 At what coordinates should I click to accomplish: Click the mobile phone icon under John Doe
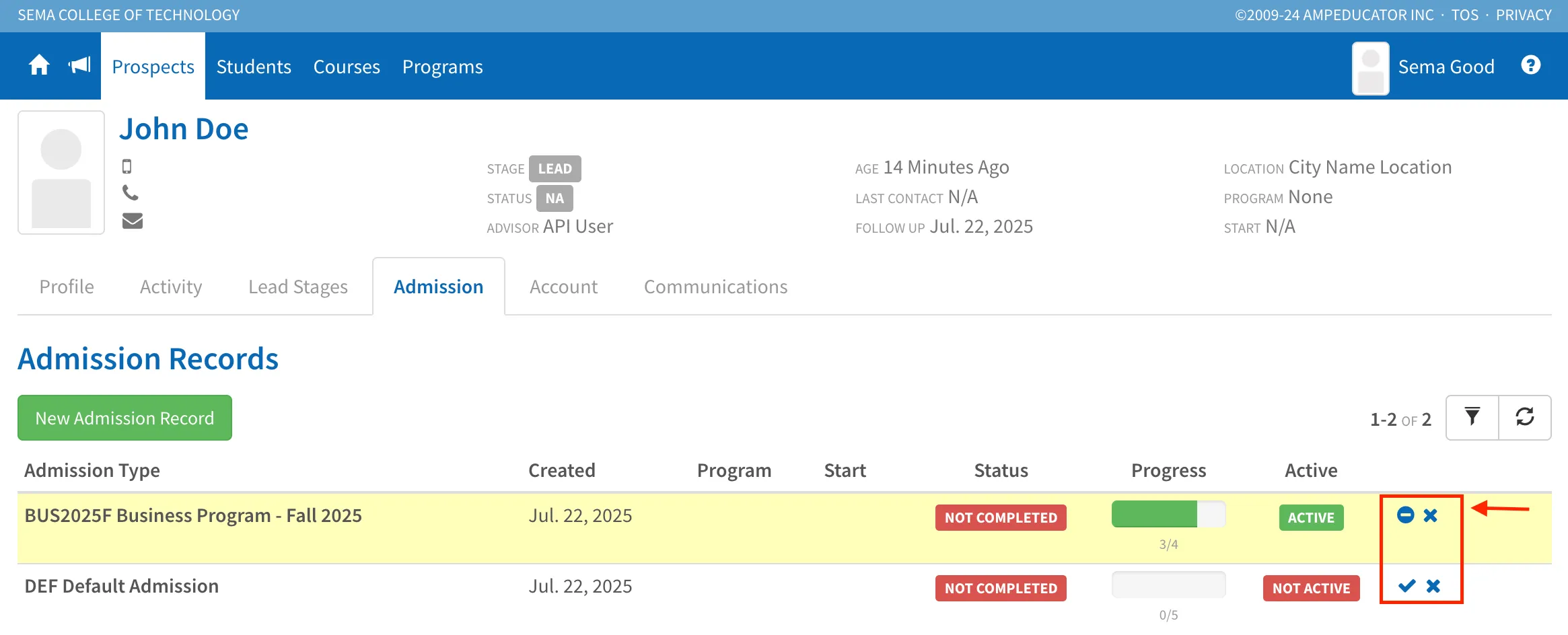point(127,166)
